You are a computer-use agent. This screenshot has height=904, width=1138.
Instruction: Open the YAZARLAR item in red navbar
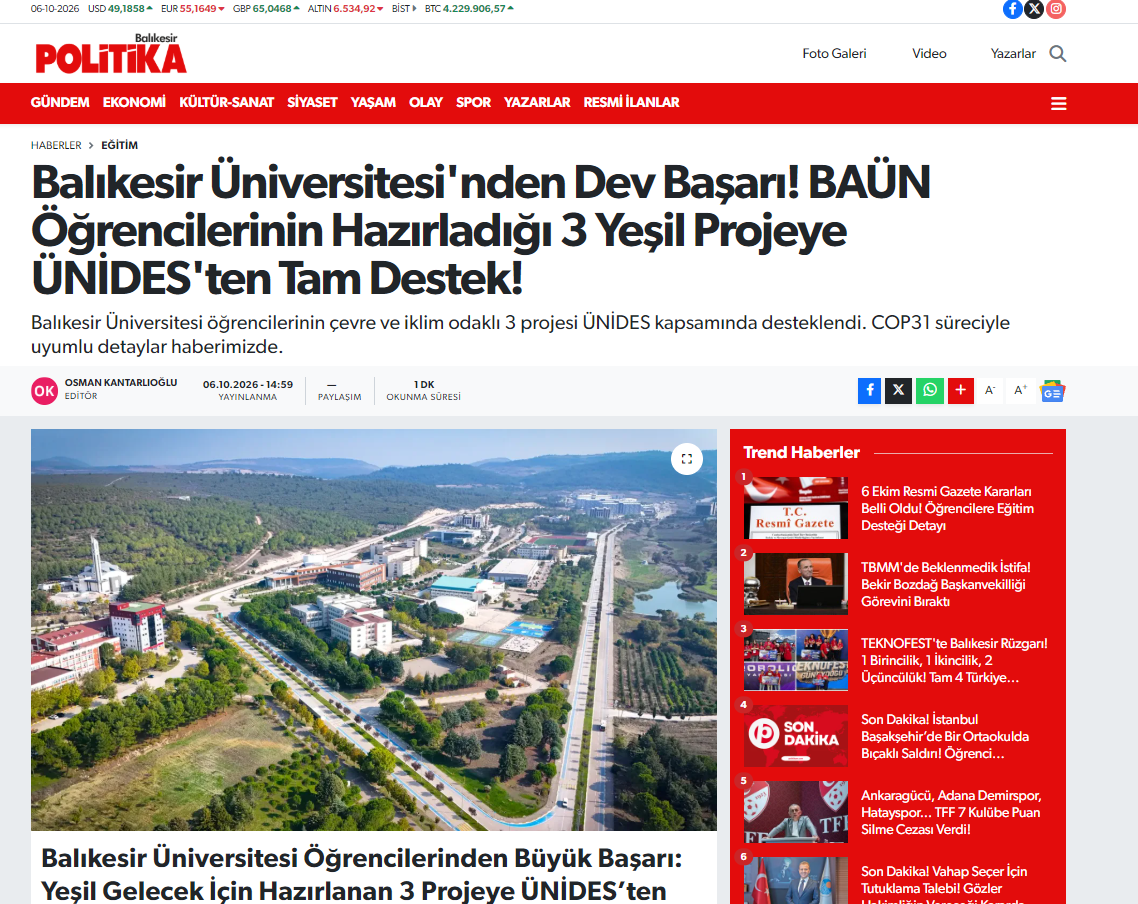(537, 102)
